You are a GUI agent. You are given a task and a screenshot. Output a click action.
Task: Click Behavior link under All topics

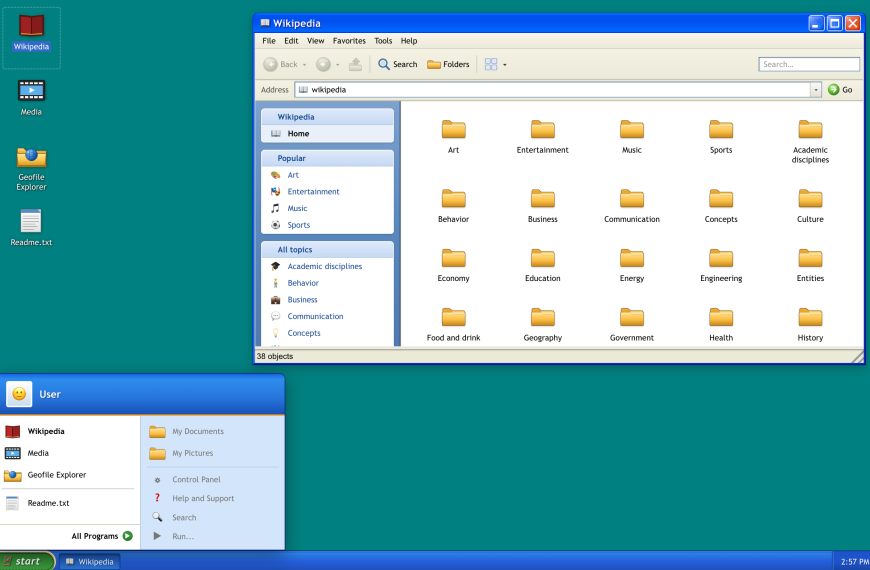[x=303, y=283]
